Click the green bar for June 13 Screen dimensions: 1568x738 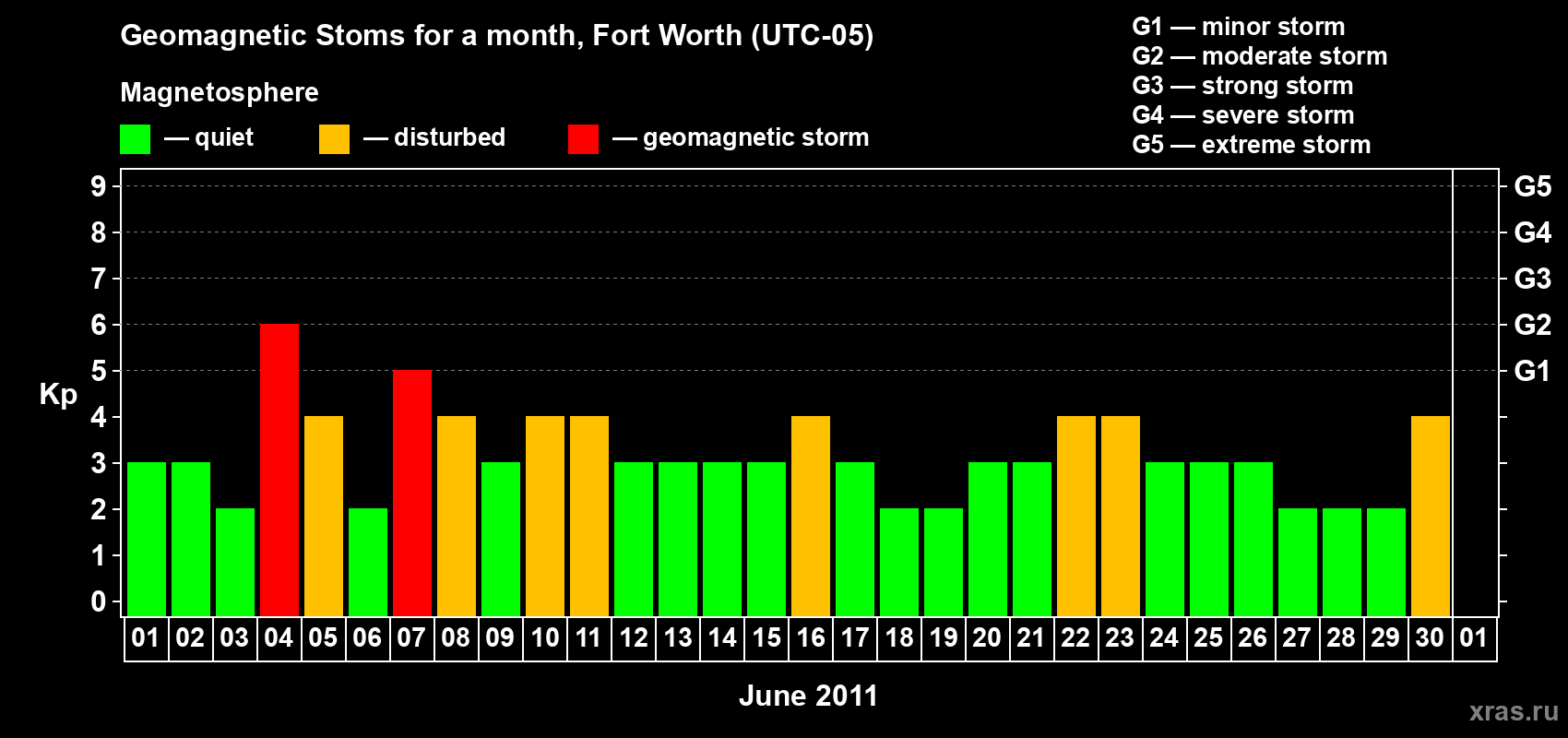[x=678, y=539]
